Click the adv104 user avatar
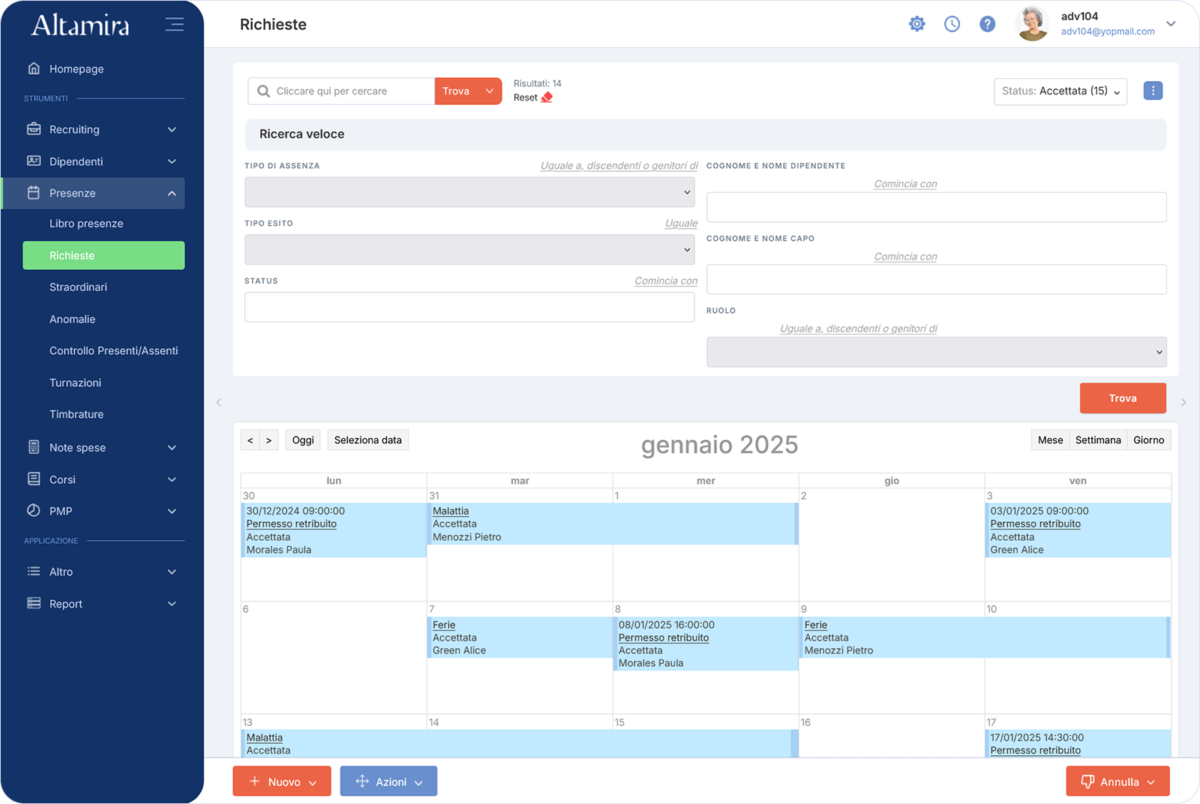1200x804 pixels. (1032, 24)
